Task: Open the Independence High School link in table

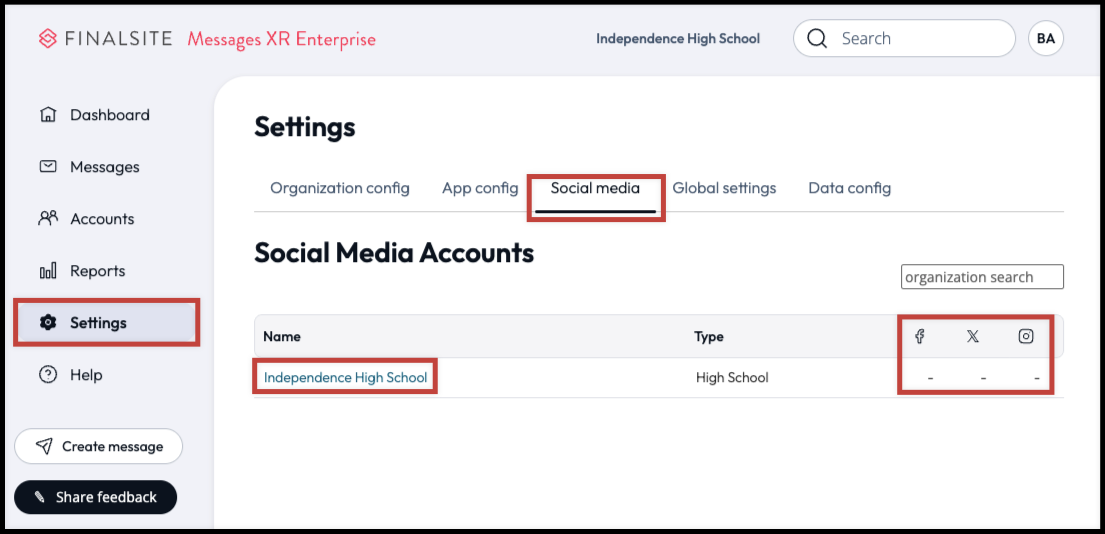Action: (345, 378)
